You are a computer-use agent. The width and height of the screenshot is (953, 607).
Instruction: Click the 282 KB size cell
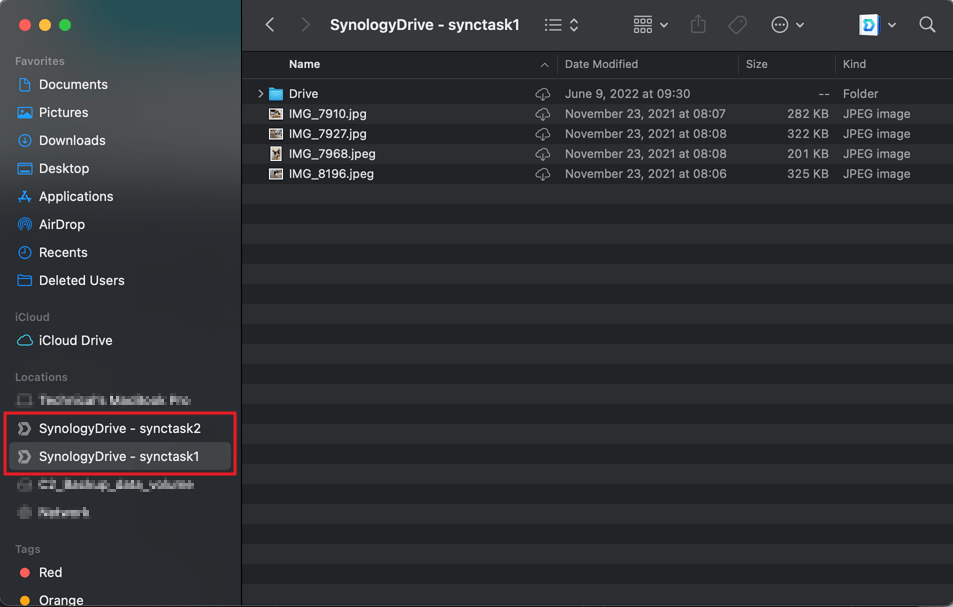click(808, 114)
